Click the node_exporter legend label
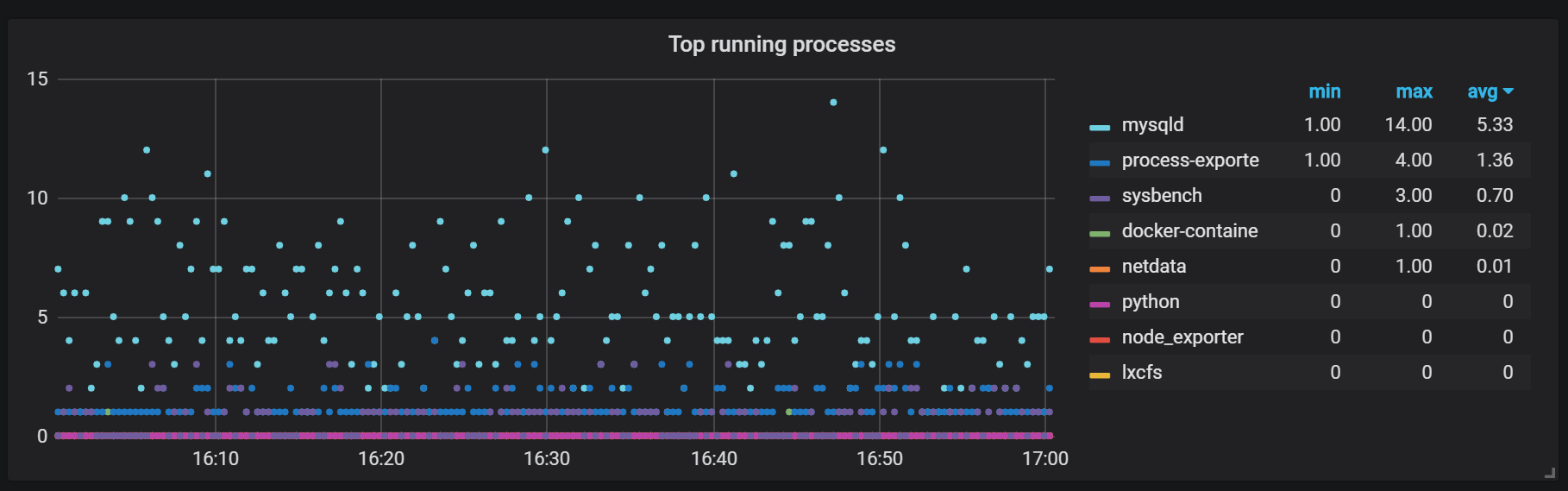Image resolution: width=1568 pixels, height=491 pixels. click(1182, 337)
